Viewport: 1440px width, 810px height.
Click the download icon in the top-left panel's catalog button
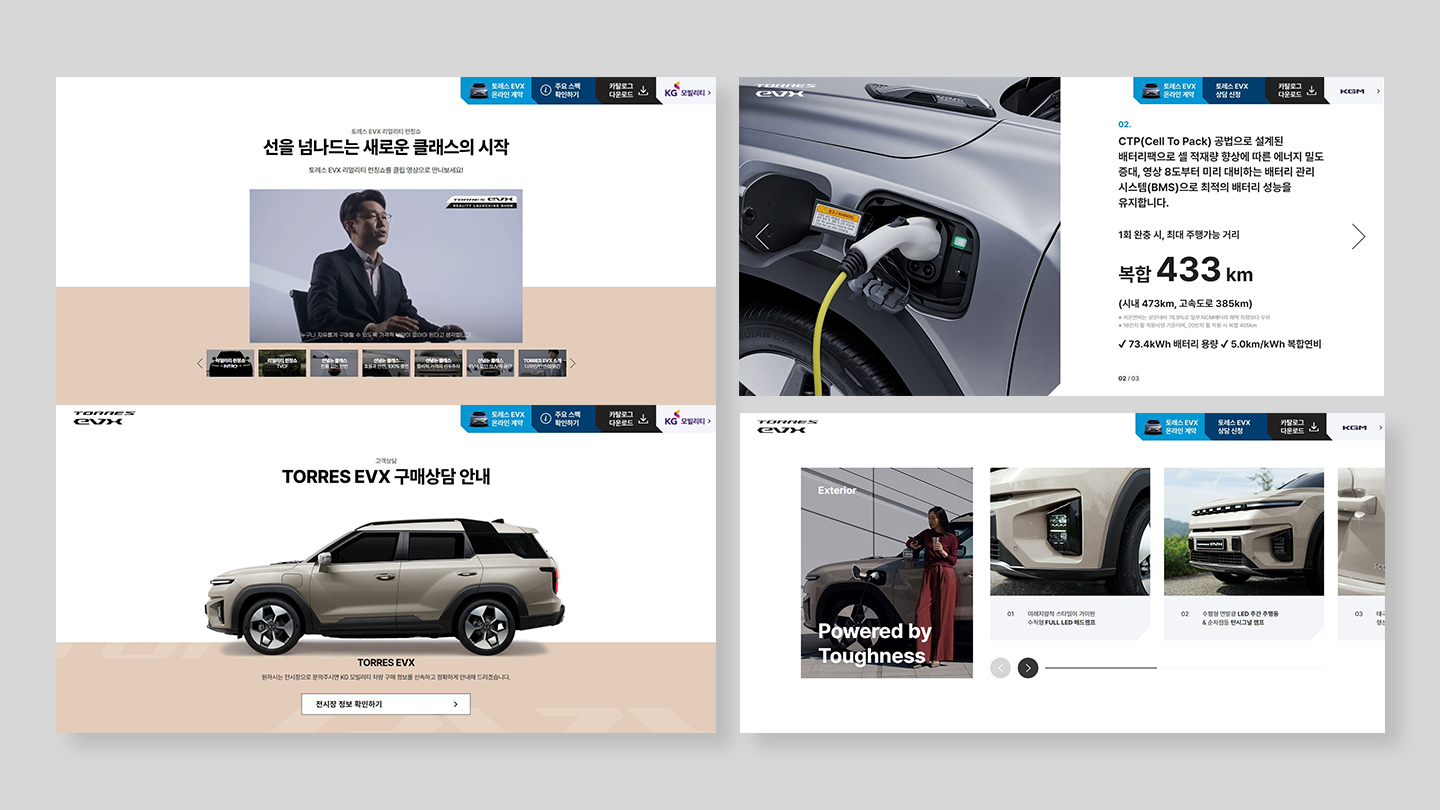point(643,91)
